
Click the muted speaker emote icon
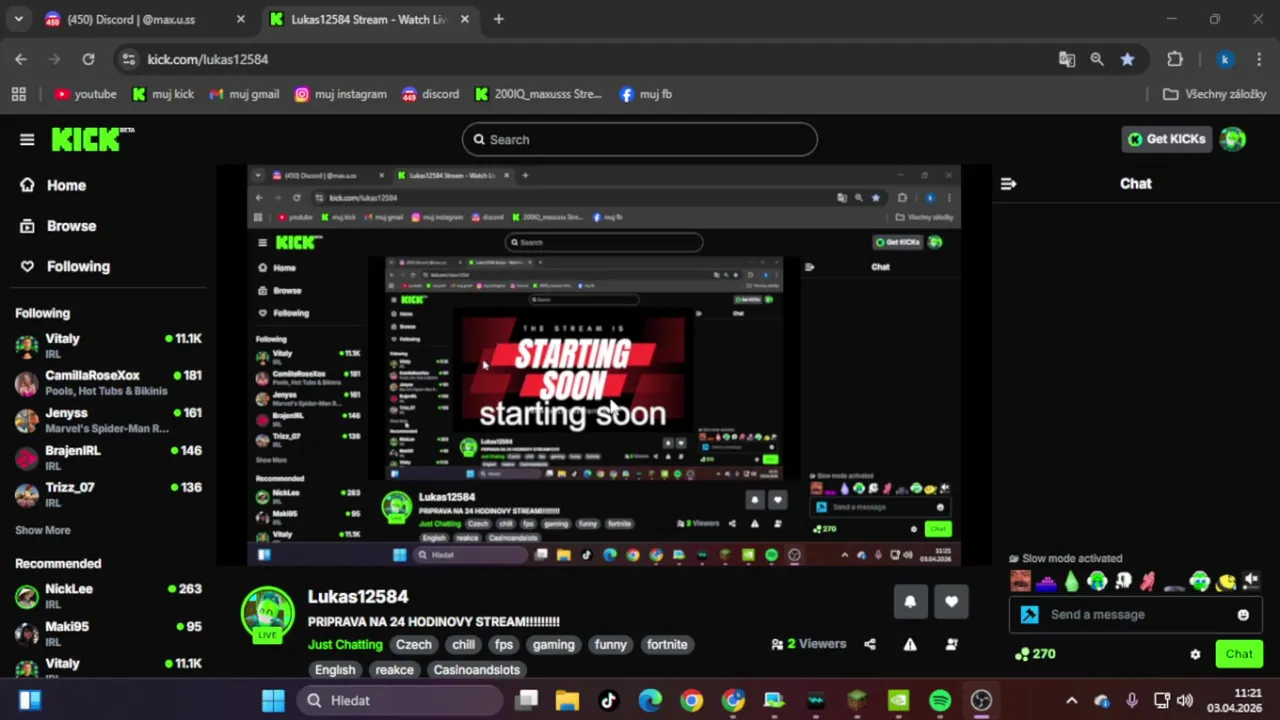(x=1251, y=581)
